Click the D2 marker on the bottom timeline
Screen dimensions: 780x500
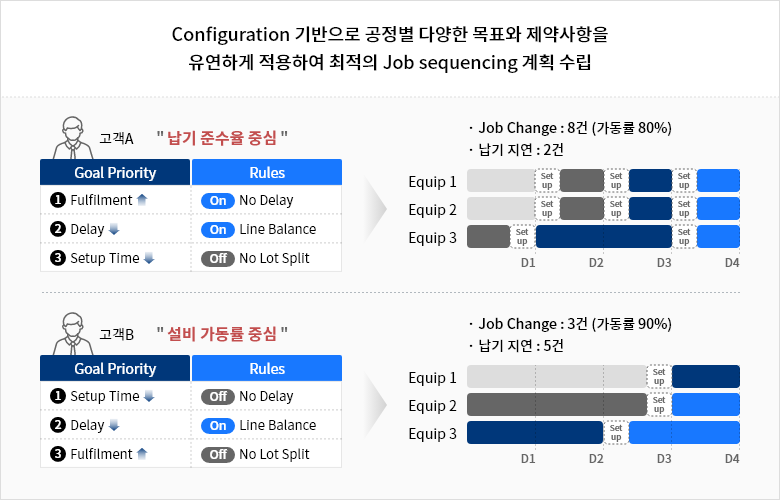coord(596,458)
